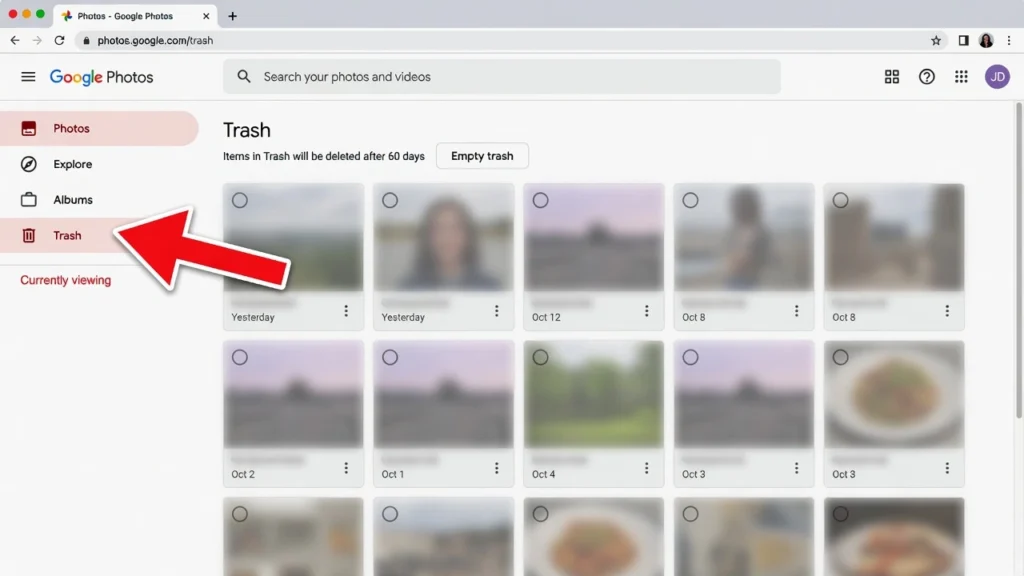
Task: Select the first Oct 8 photo checkbox
Action: point(690,200)
